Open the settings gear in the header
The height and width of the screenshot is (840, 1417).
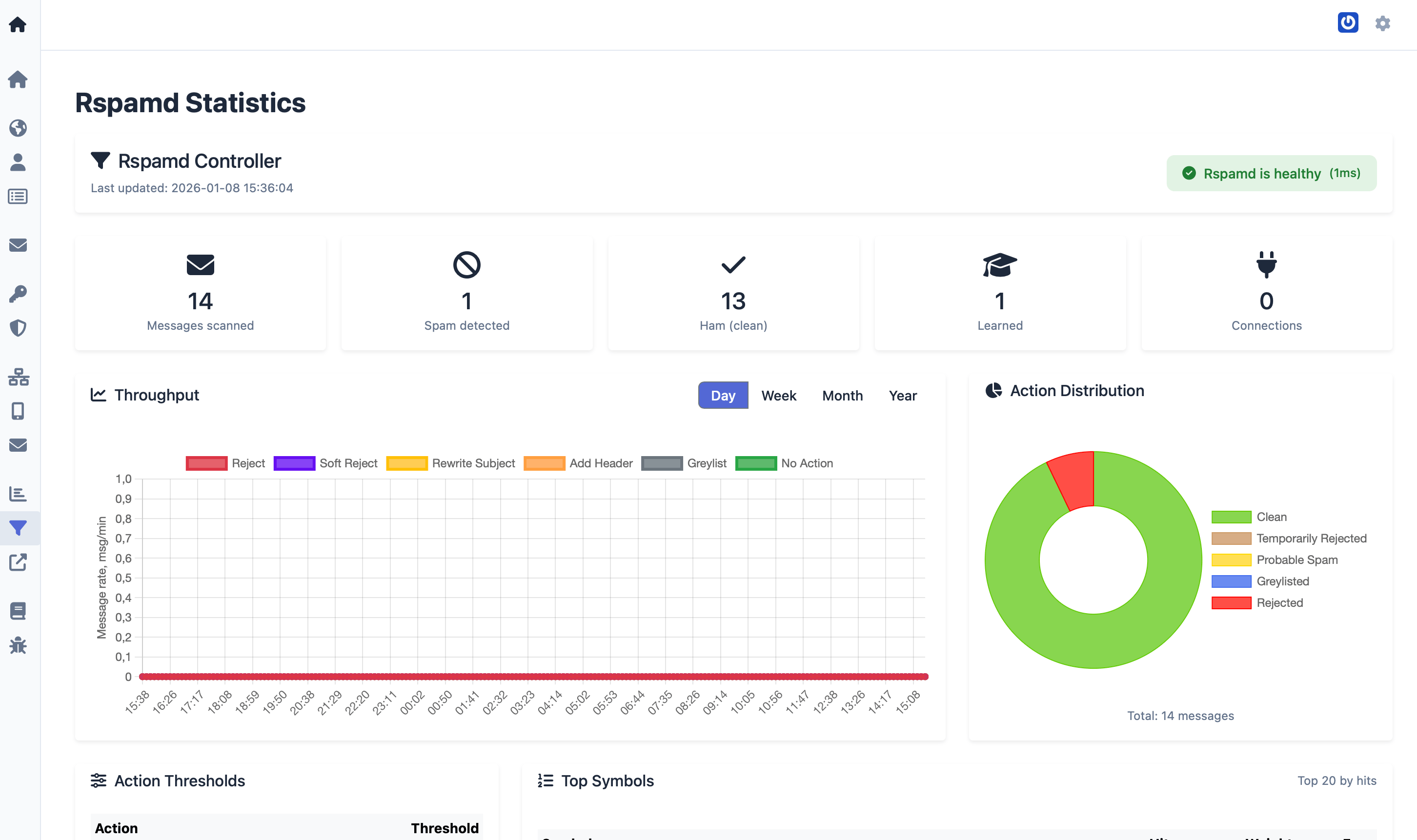pyautogui.click(x=1382, y=23)
